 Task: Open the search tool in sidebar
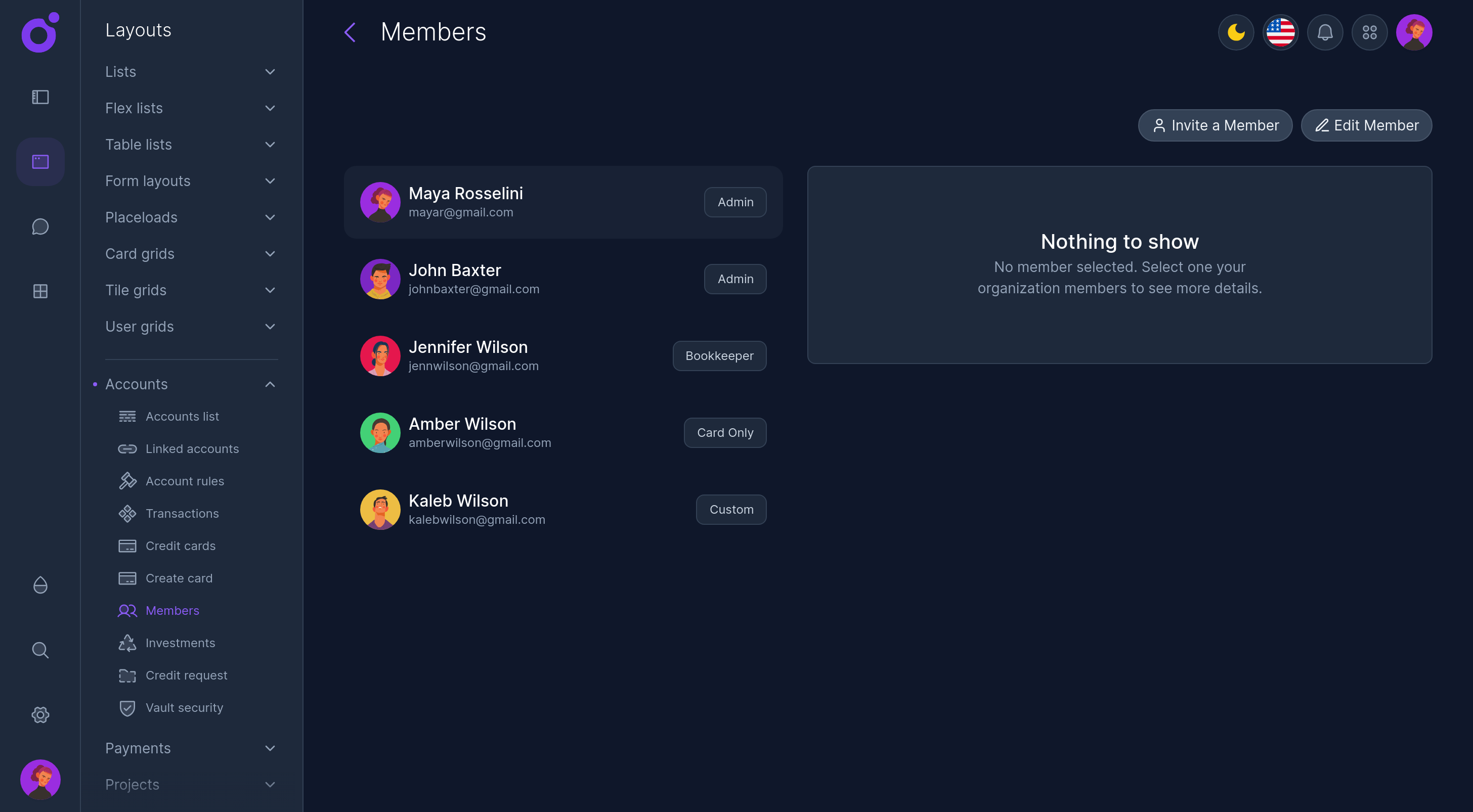pyautogui.click(x=40, y=650)
